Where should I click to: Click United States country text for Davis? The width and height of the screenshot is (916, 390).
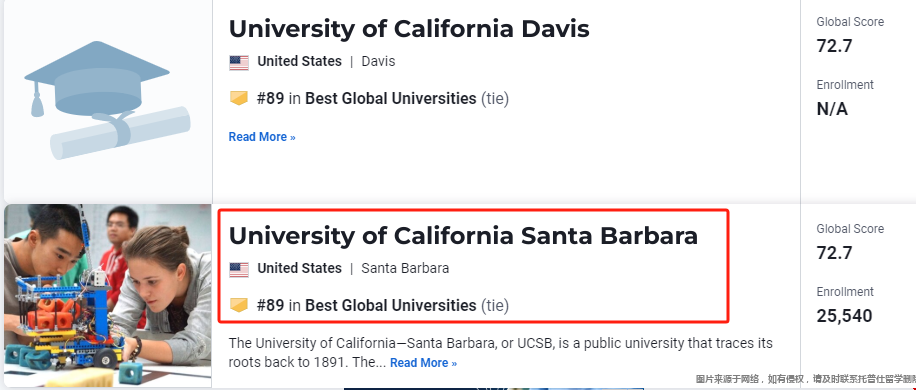click(299, 61)
